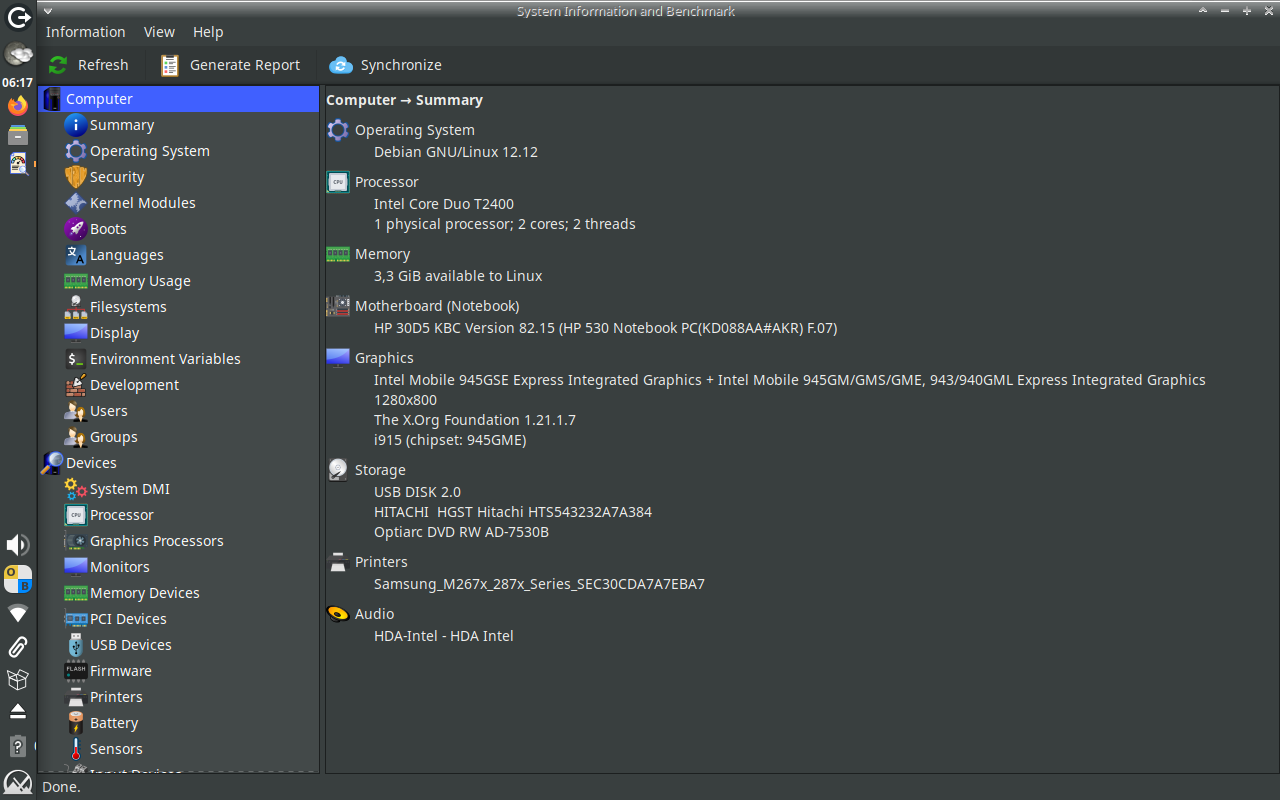Select the Users icon
This screenshot has width=1280, height=800.
pyautogui.click(x=76, y=411)
